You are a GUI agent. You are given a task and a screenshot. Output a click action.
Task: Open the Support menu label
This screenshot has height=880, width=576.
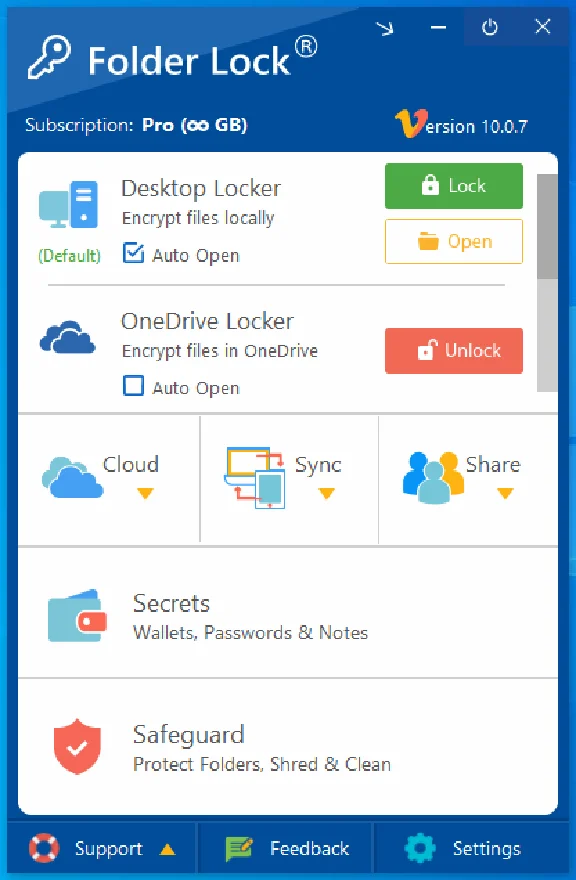[x=109, y=849]
